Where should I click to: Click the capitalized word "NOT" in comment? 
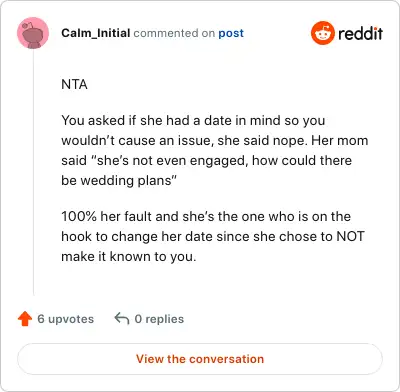tap(350, 236)
